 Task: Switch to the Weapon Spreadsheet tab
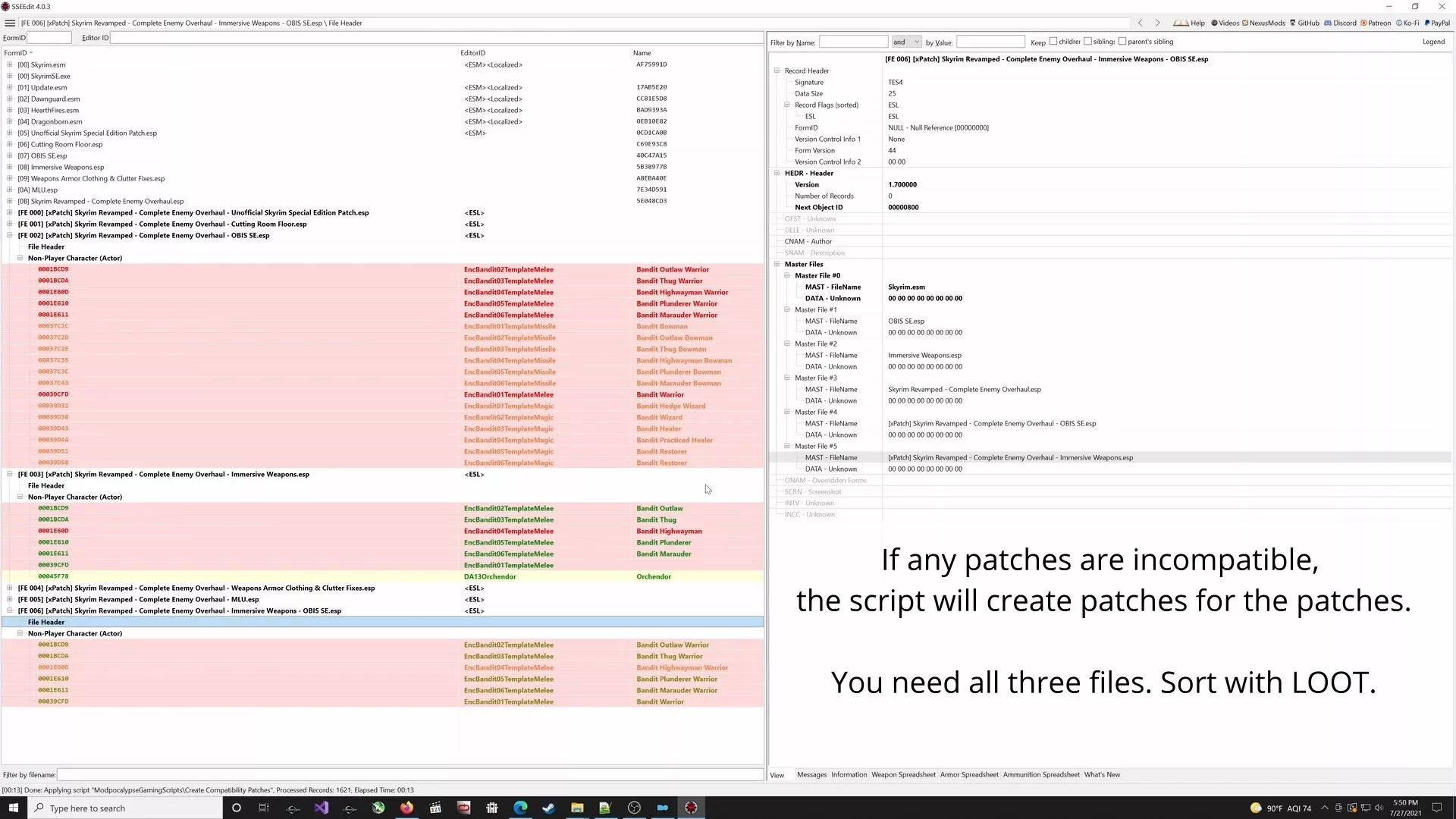tap(903, 774)
